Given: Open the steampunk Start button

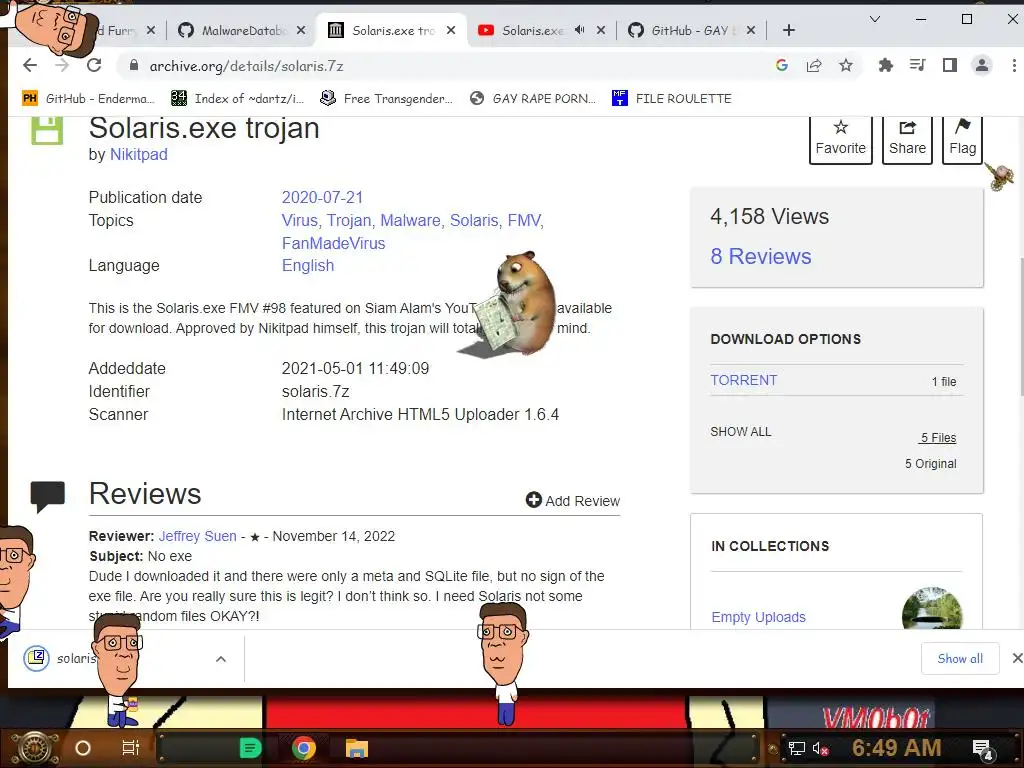Looking at the screenshot, I should click(x=35, y=748).
